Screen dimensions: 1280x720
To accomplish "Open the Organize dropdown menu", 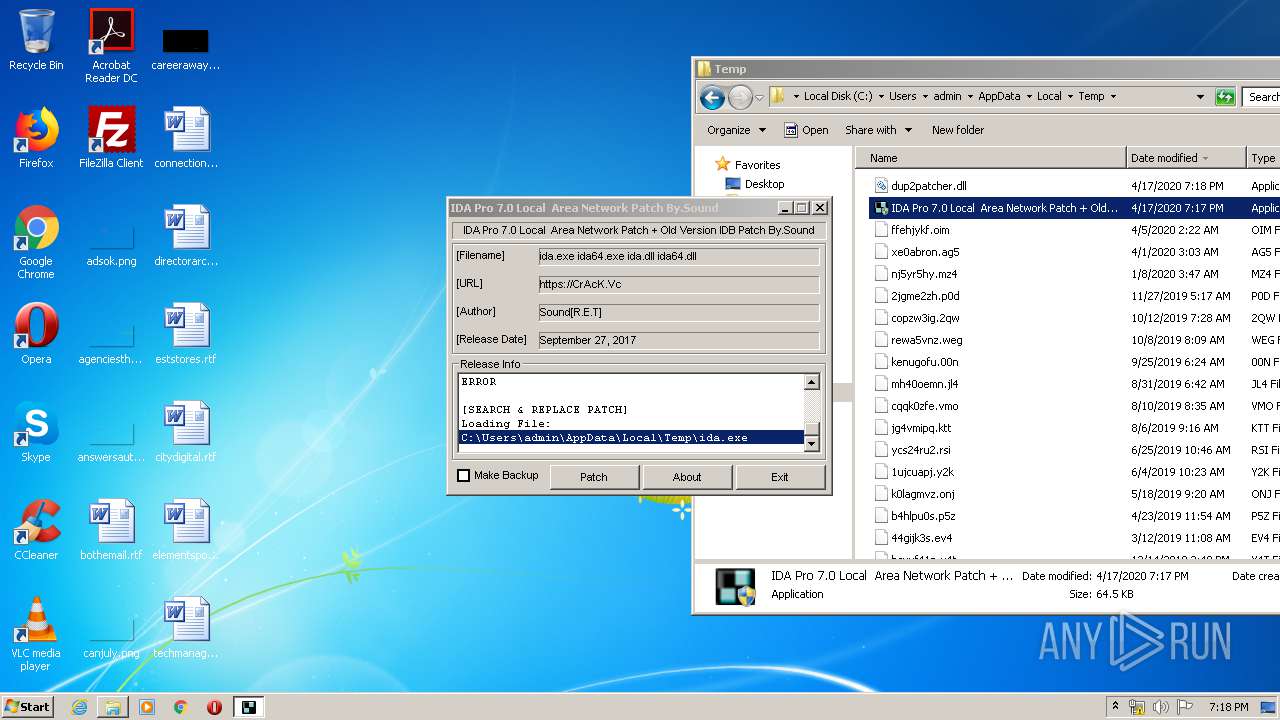I will pyautogui.click(x=736, y=130).
